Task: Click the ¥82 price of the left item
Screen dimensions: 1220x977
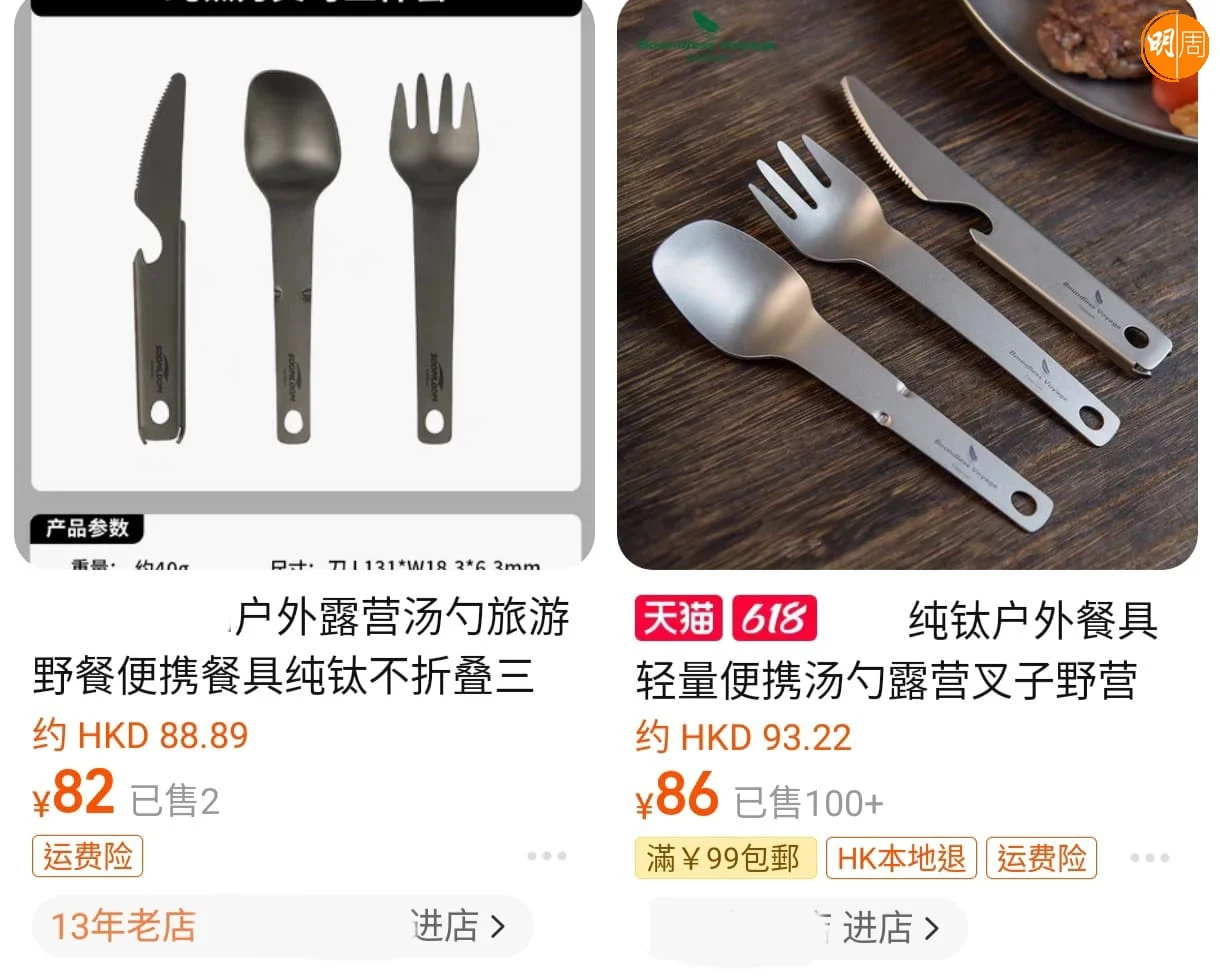Action: point(74,795)
